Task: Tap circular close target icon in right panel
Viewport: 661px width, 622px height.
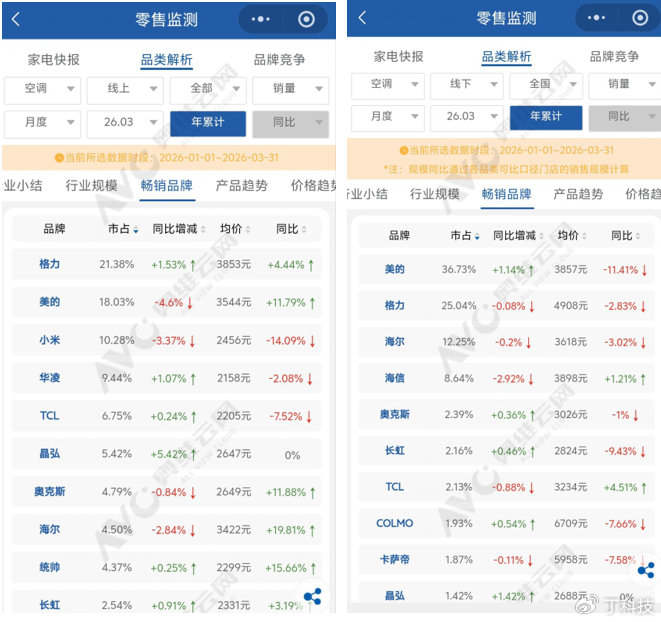Action: click(x=640, y=18)
